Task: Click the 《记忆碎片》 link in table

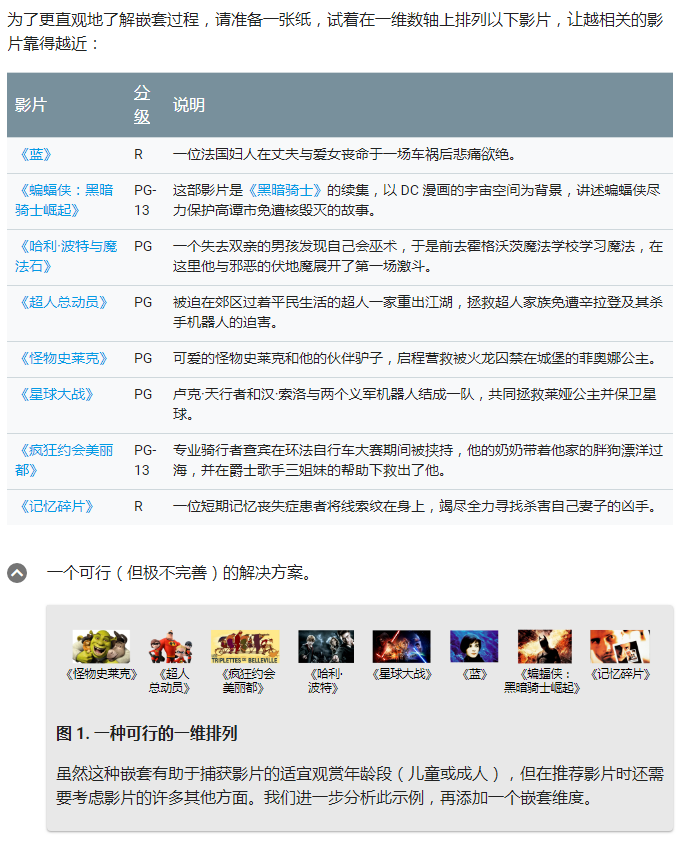Action: [54, 506]
